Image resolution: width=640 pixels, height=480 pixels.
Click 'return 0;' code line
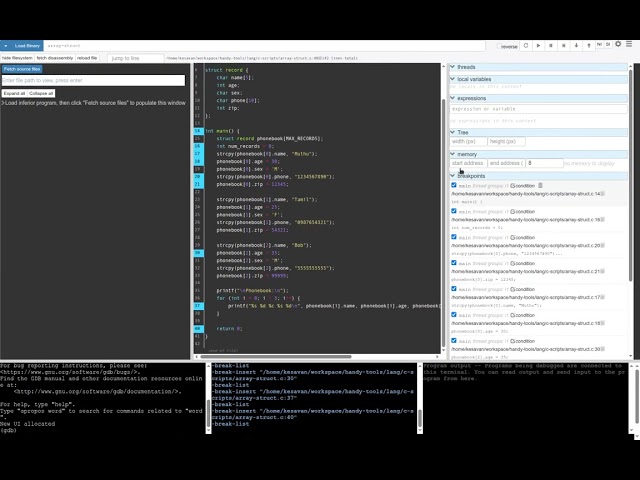tap(229, 329)
